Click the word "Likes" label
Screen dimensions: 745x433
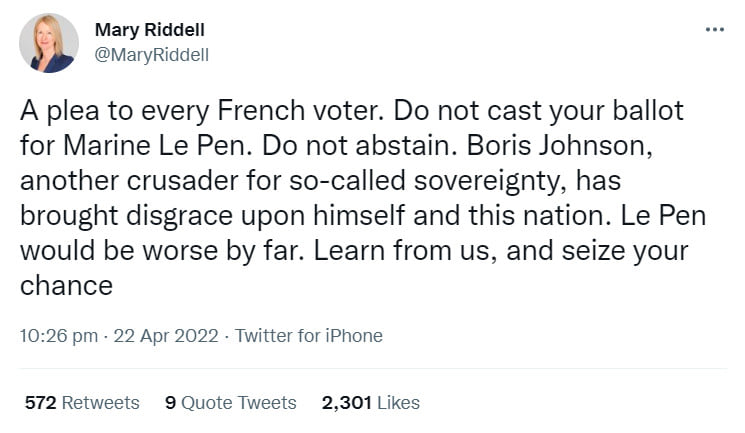coord(398,403)
